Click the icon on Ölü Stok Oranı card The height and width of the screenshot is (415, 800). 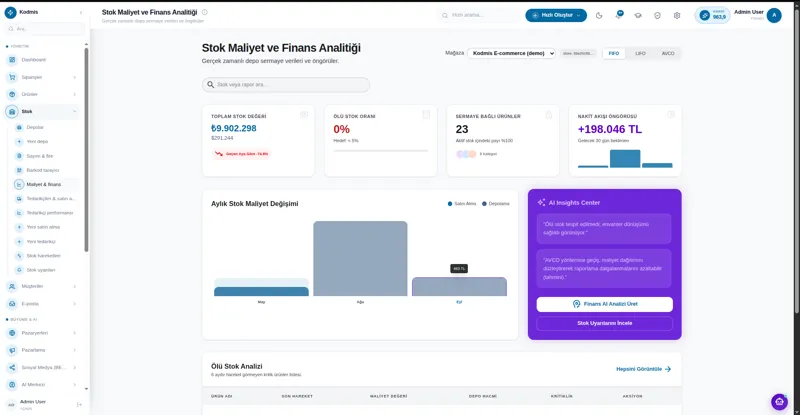click(x=426, y=115)
